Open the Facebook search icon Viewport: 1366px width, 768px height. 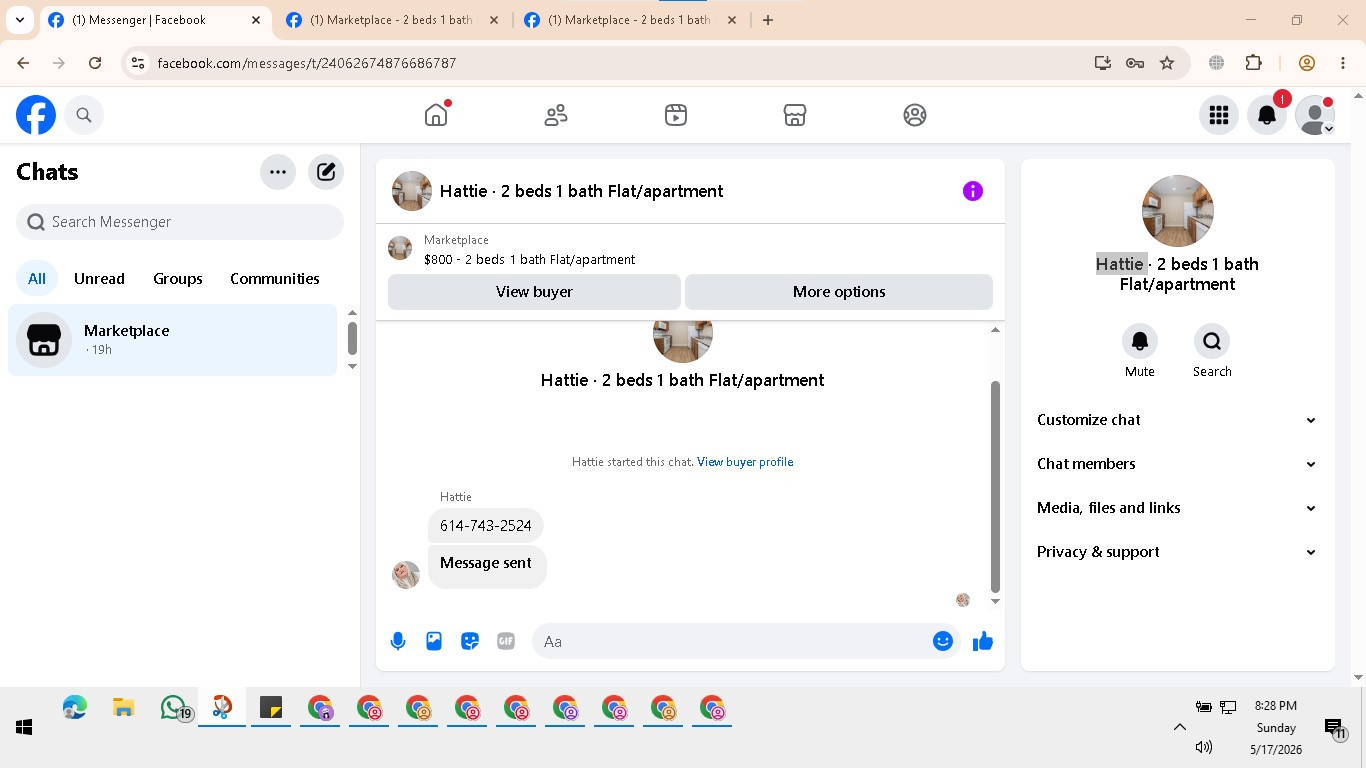tap(84, 115)
